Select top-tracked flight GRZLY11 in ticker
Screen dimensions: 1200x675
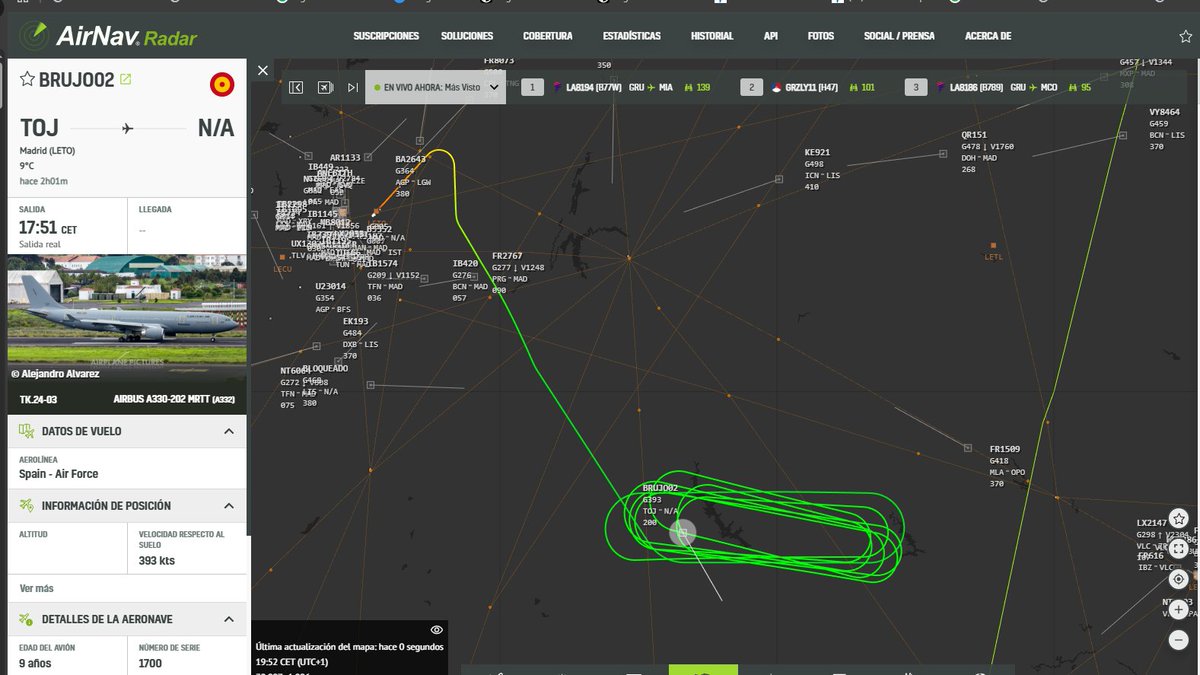click(810, 88)
